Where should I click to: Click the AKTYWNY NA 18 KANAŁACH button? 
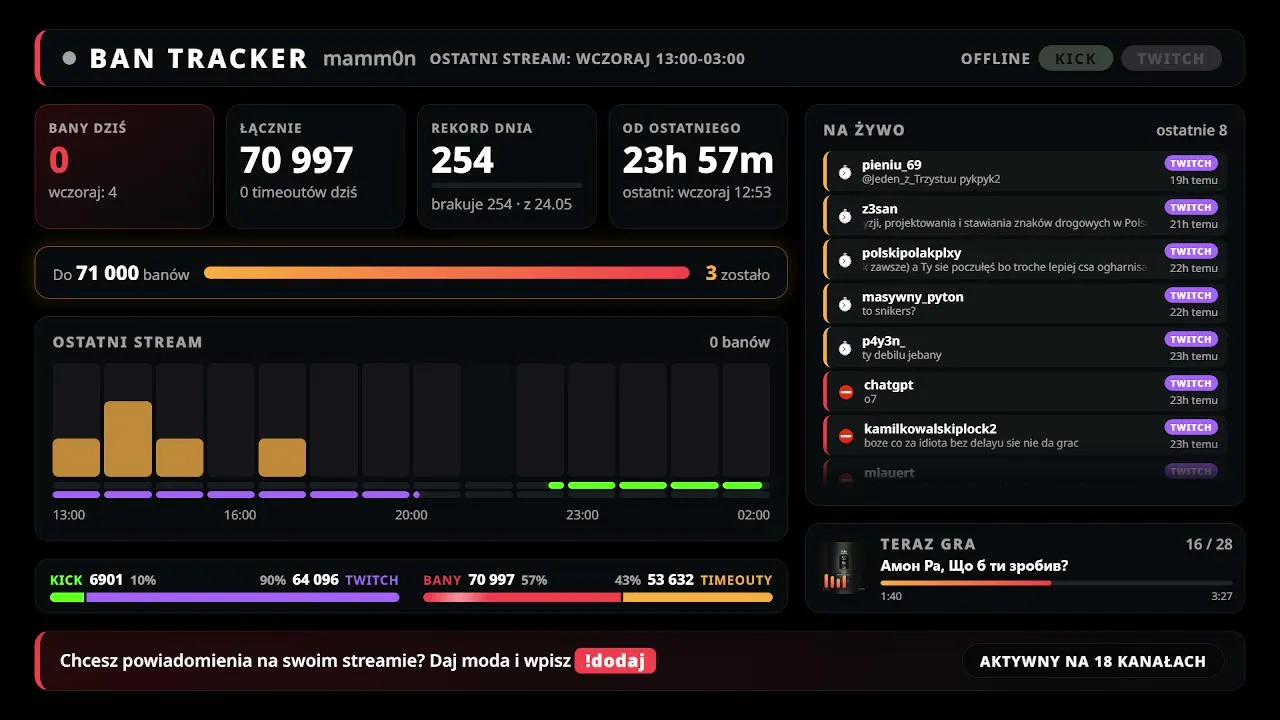point(1093,661)
